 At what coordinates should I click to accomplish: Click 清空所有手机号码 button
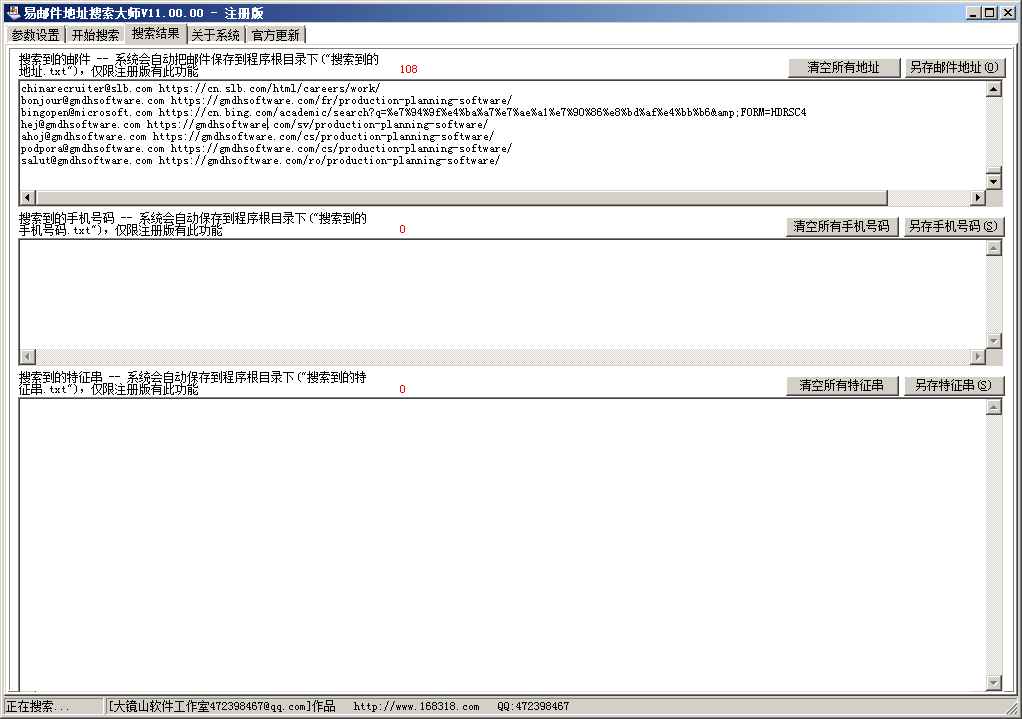tap(841, 227)
